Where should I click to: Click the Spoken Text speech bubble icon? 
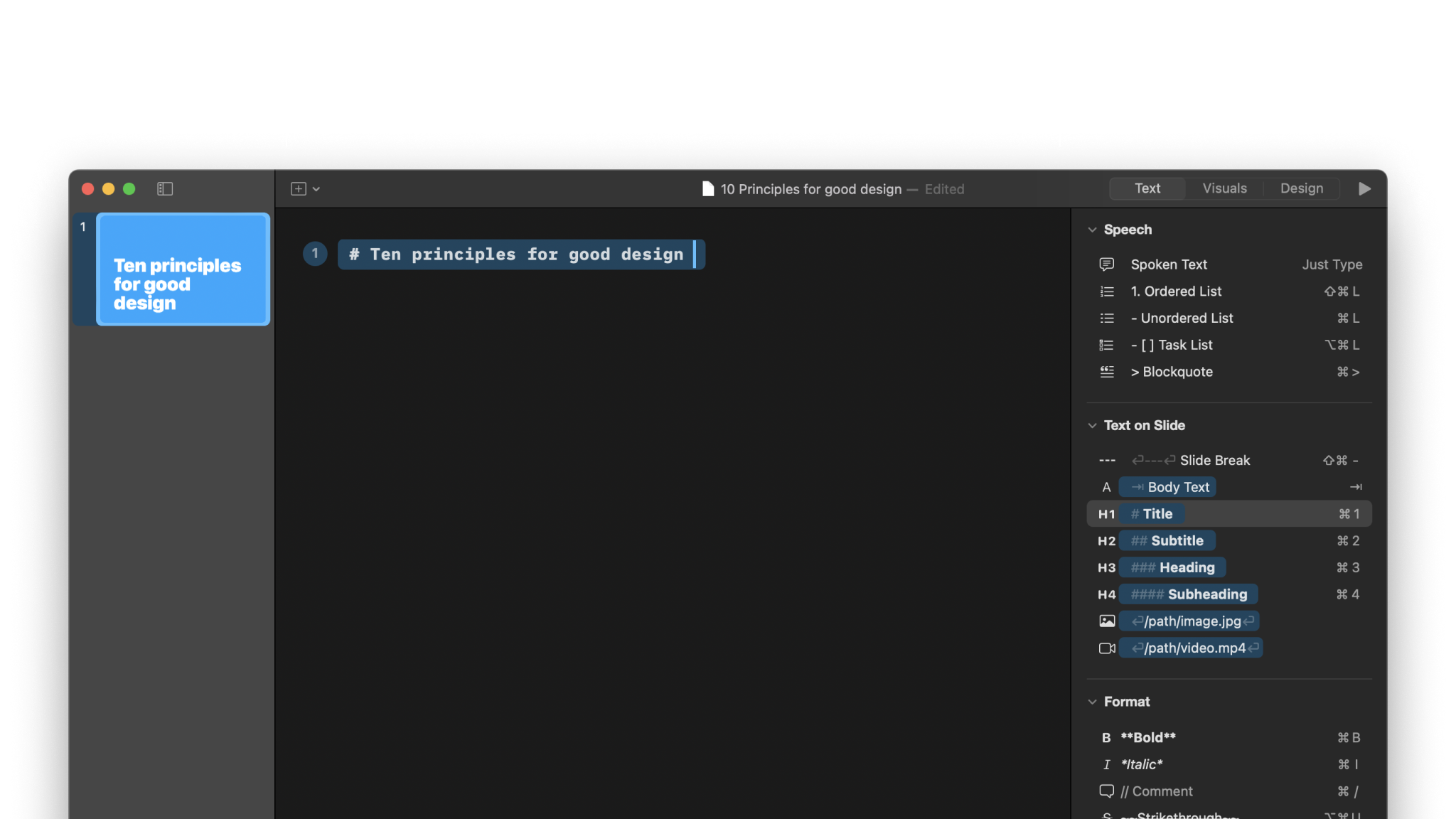[x=1107, y=264]
